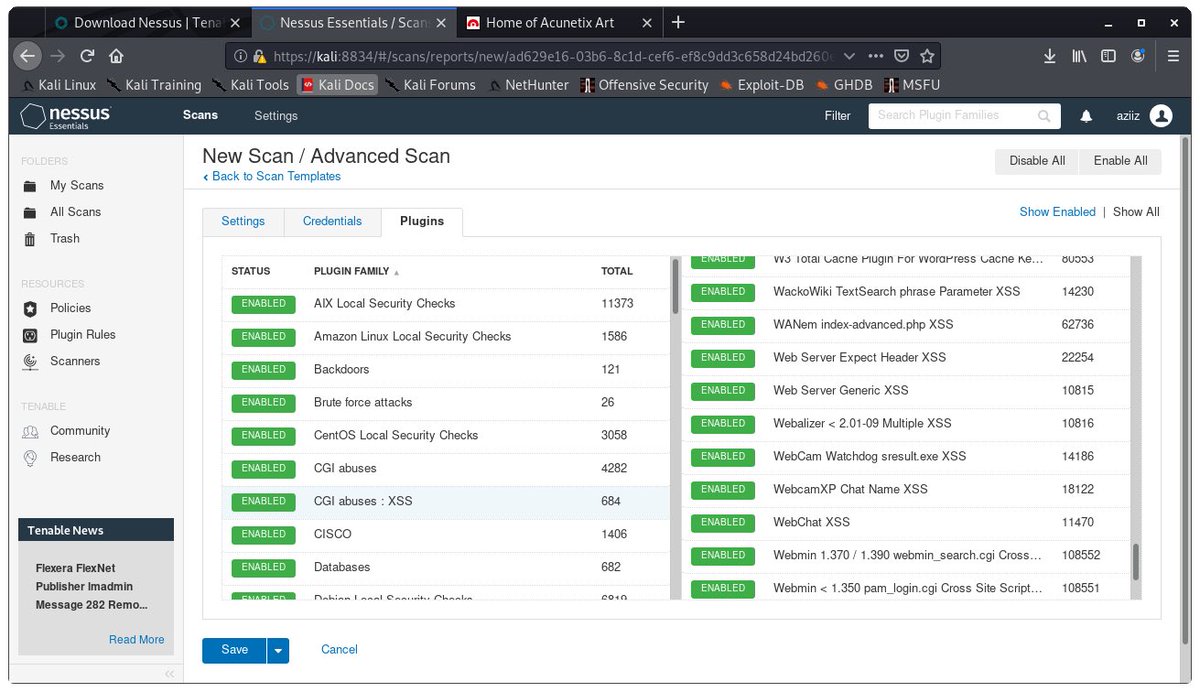Read More of Tenable News
The height and width of the screenshot is (692, 1200).
tap(136, 640)
